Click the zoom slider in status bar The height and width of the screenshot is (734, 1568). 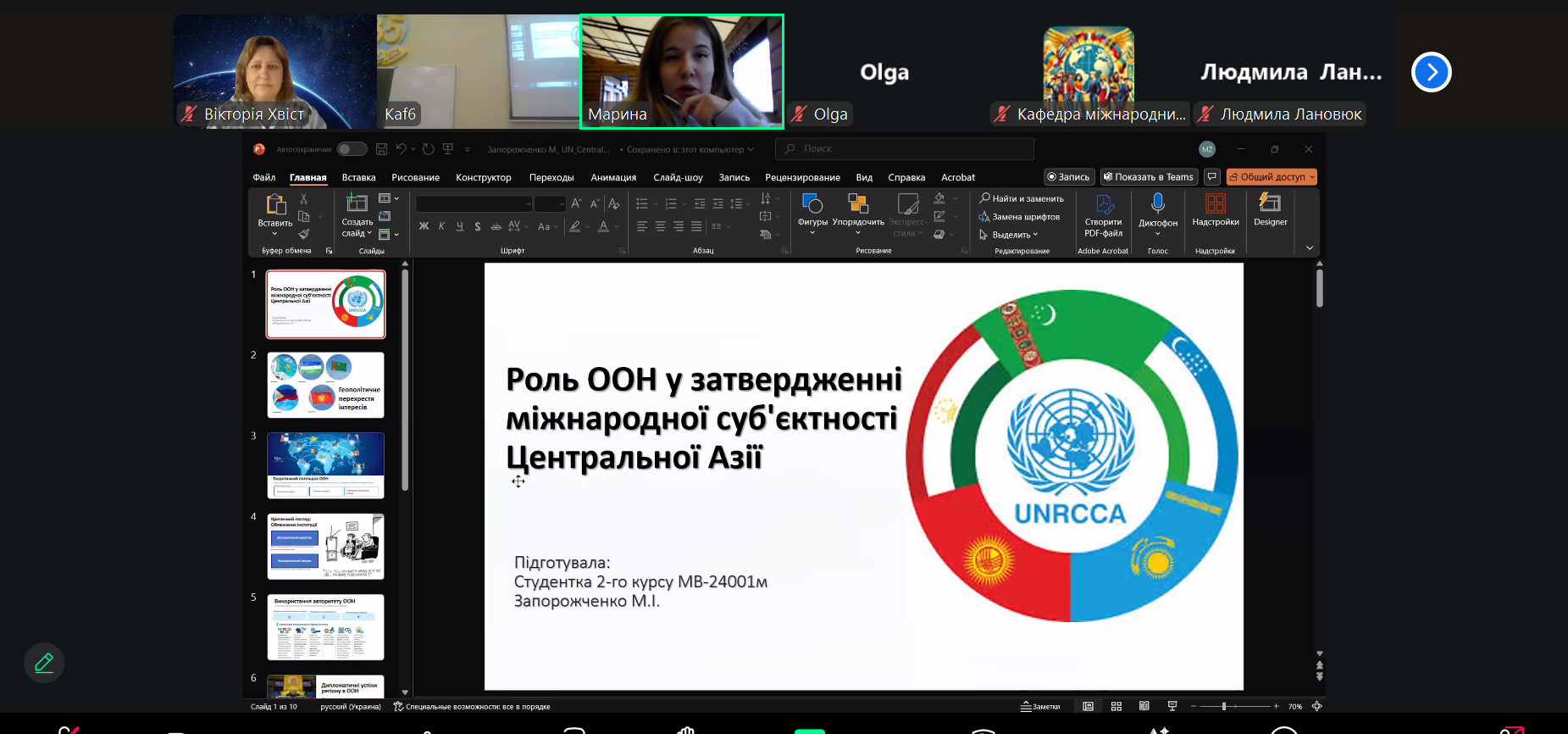(1224, 706)
